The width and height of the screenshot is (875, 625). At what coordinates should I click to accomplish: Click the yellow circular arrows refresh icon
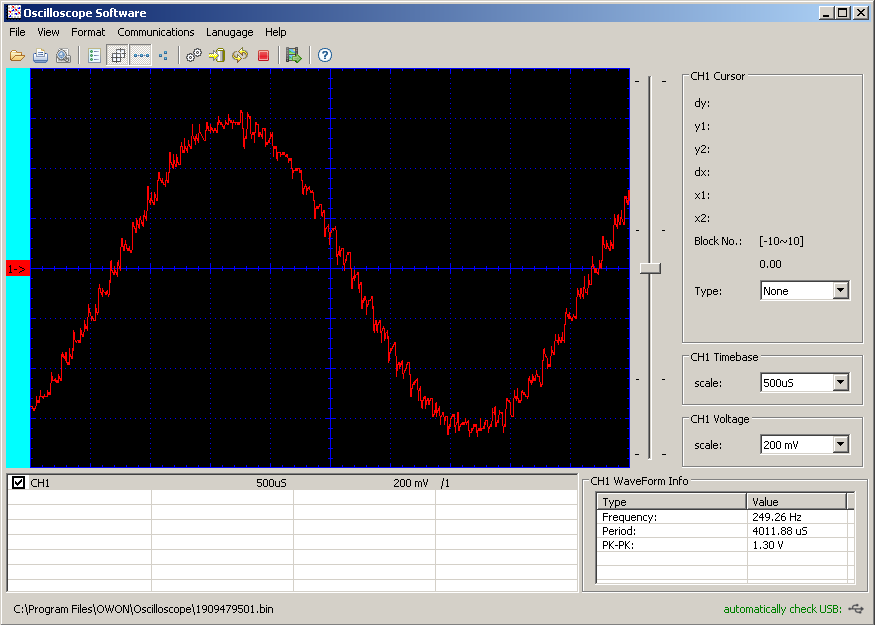240,56
